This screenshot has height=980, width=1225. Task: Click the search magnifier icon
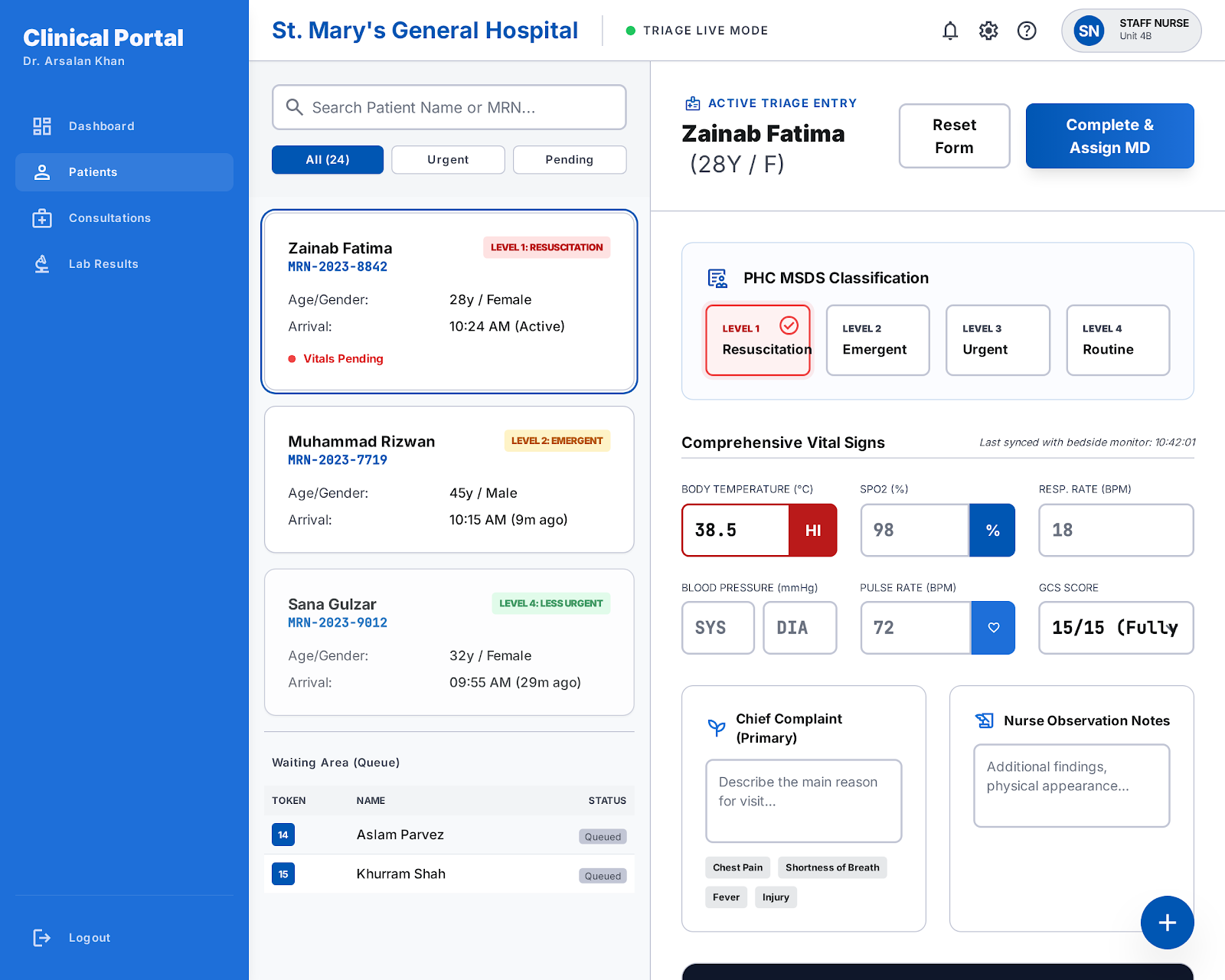[295, 107]
